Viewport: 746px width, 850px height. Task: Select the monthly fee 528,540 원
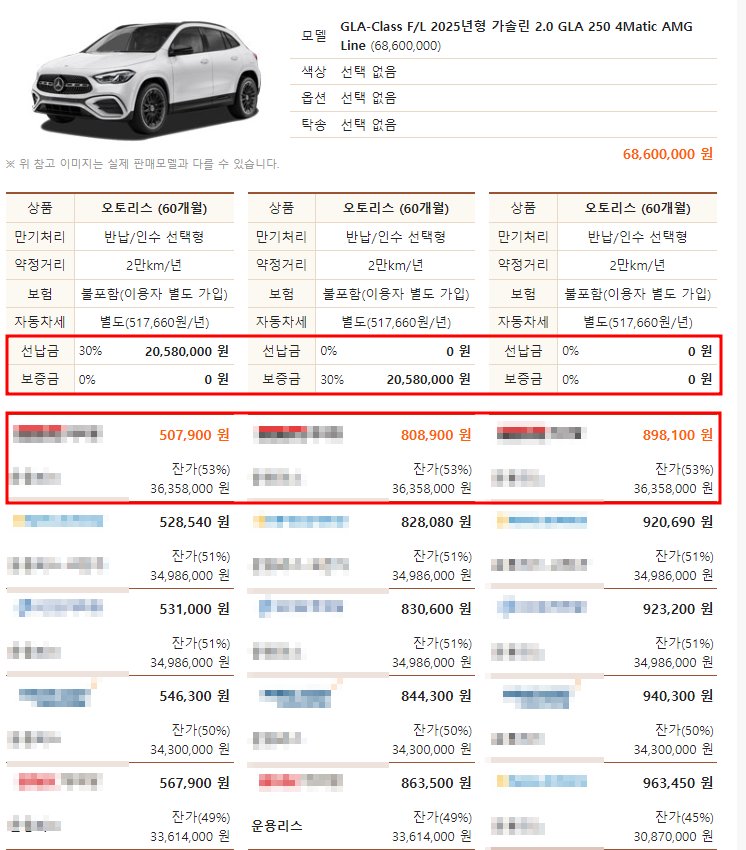click(x=194, y=522)
